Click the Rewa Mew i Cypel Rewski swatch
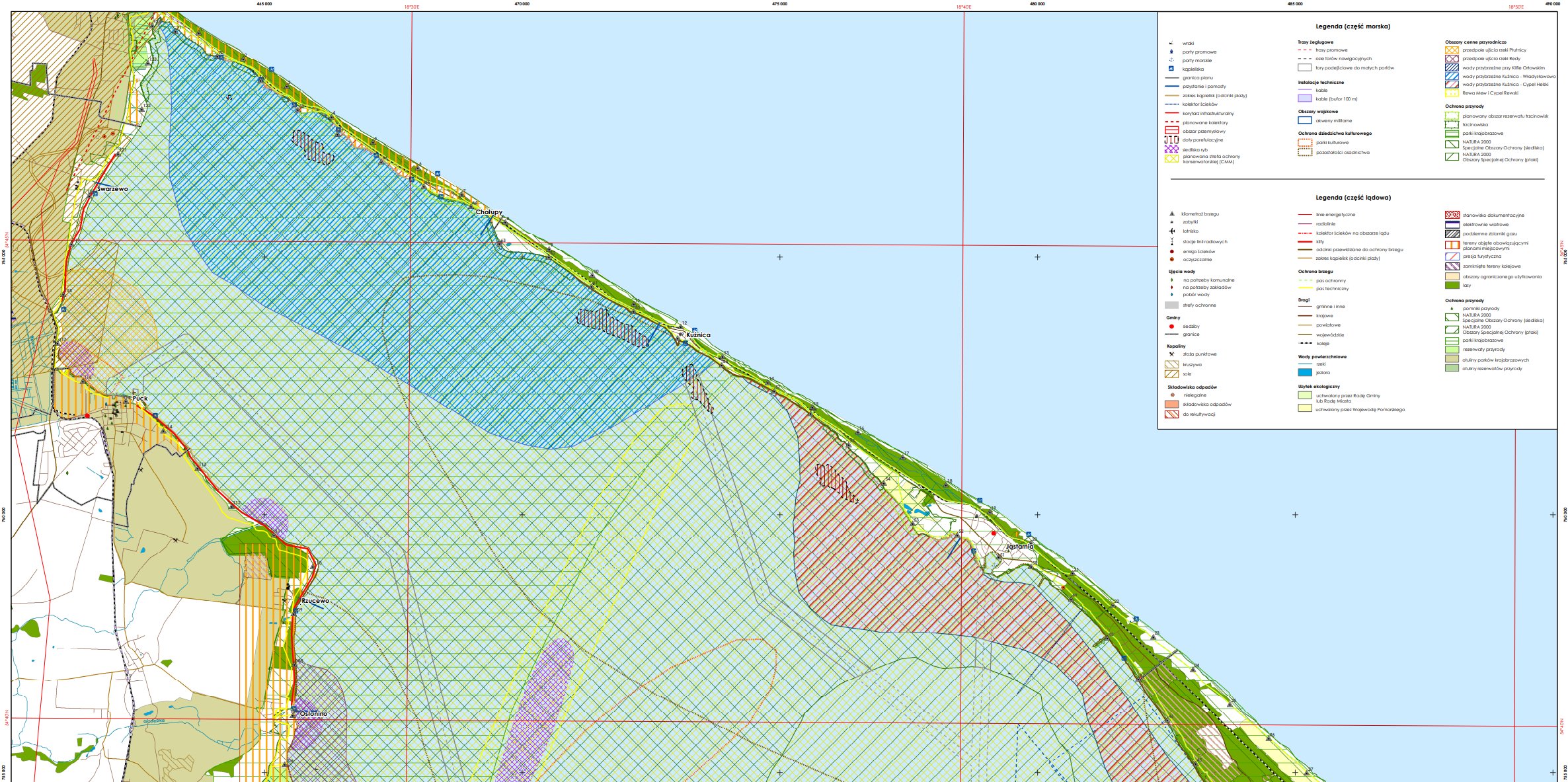Screen dimensions: 1568x782 pyautogui.click(x=1452, y=93)
